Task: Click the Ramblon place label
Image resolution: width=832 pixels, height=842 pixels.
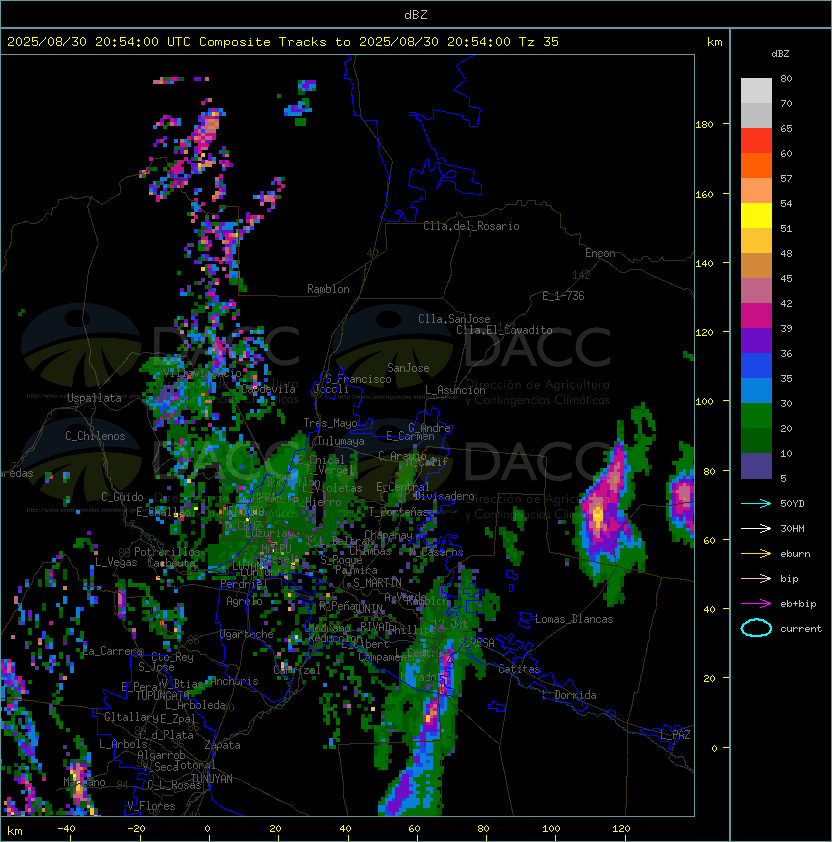Action: point(328,289)
